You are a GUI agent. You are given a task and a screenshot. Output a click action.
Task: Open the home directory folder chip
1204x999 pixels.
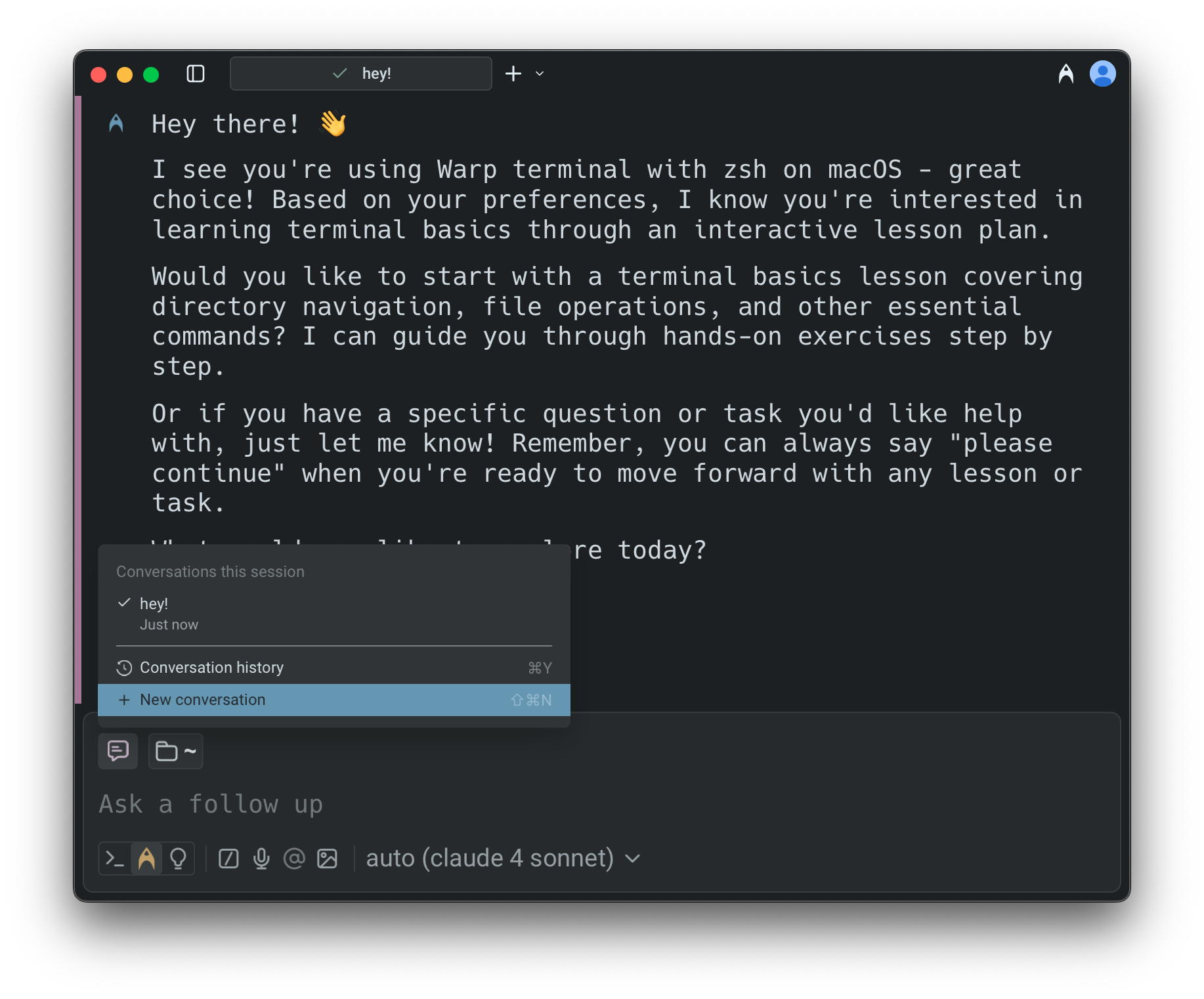point(175,751)
